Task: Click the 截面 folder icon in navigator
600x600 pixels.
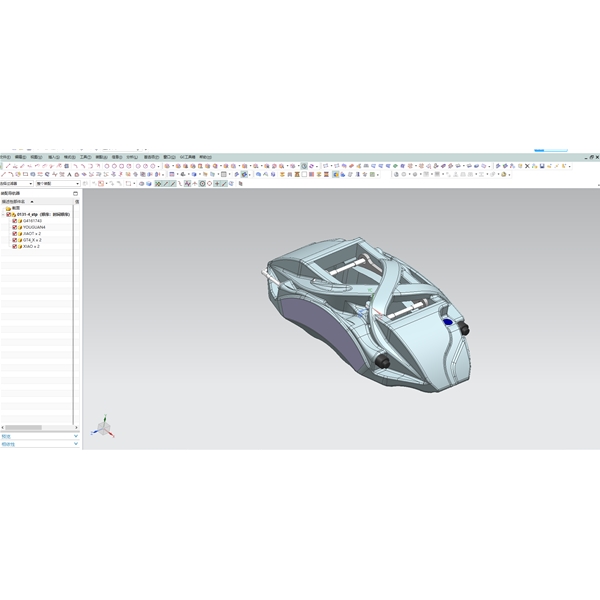Action: (9, 208)
